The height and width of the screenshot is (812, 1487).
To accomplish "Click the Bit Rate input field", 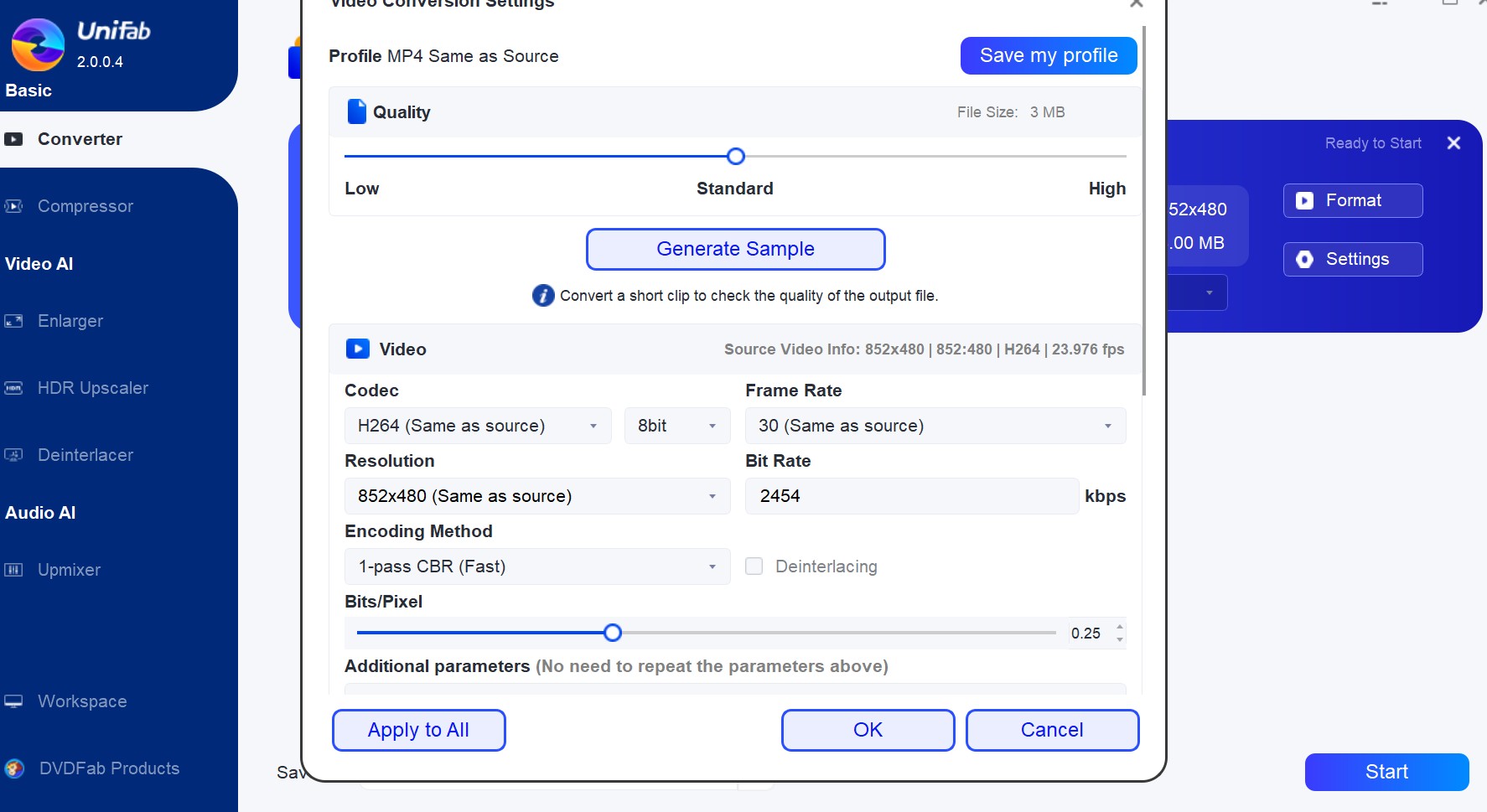I will click(x=911, y=496).
